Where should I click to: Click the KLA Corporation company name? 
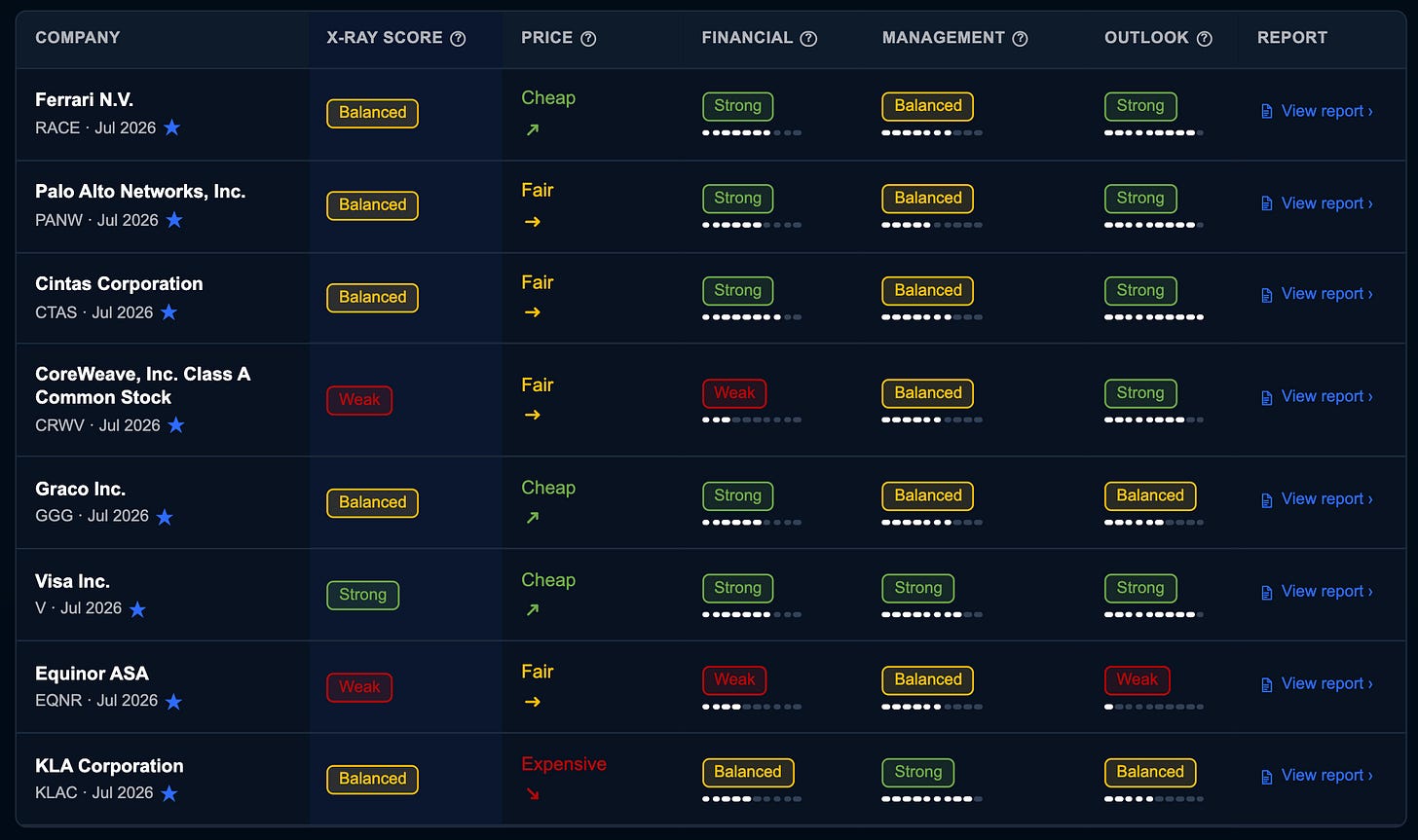[x=109, y=766]
